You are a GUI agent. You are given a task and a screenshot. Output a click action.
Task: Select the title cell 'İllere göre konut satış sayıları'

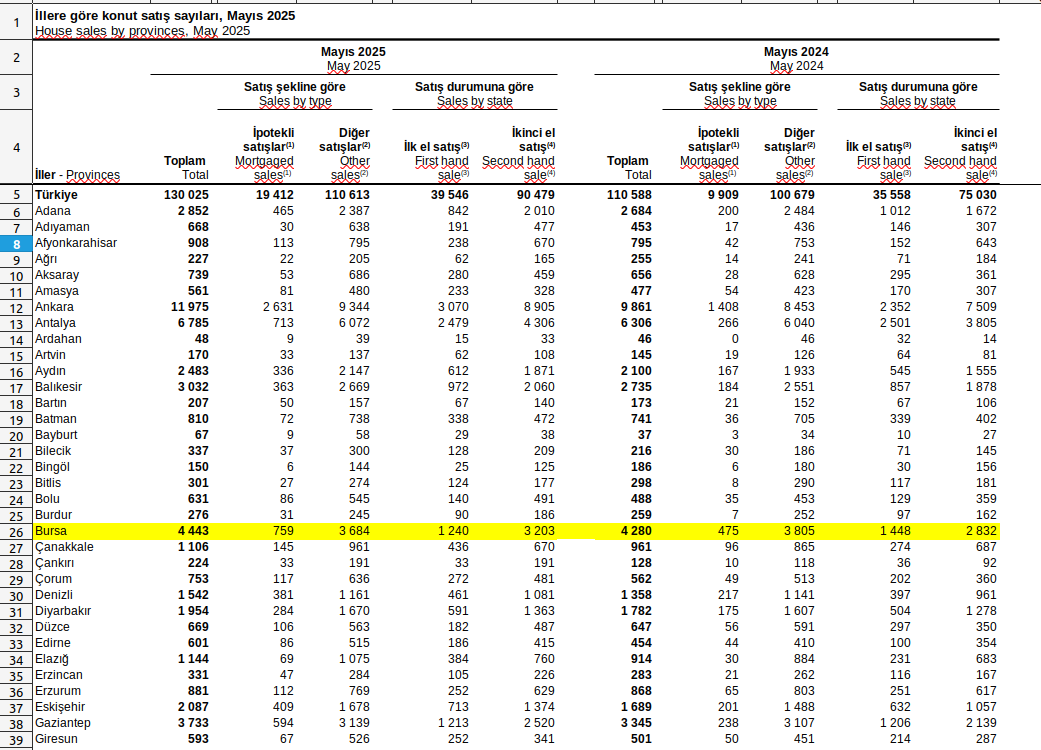click(165, 17)
